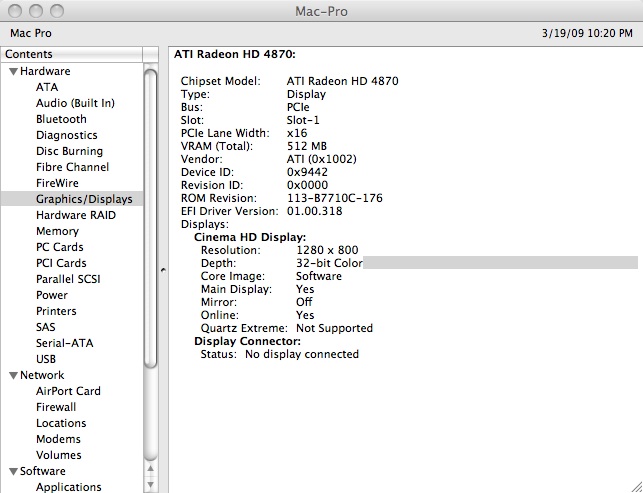The height and width of the screenshot is (493, 643).
Task: Select Memory in Hardware list
Action: (57, 231)
